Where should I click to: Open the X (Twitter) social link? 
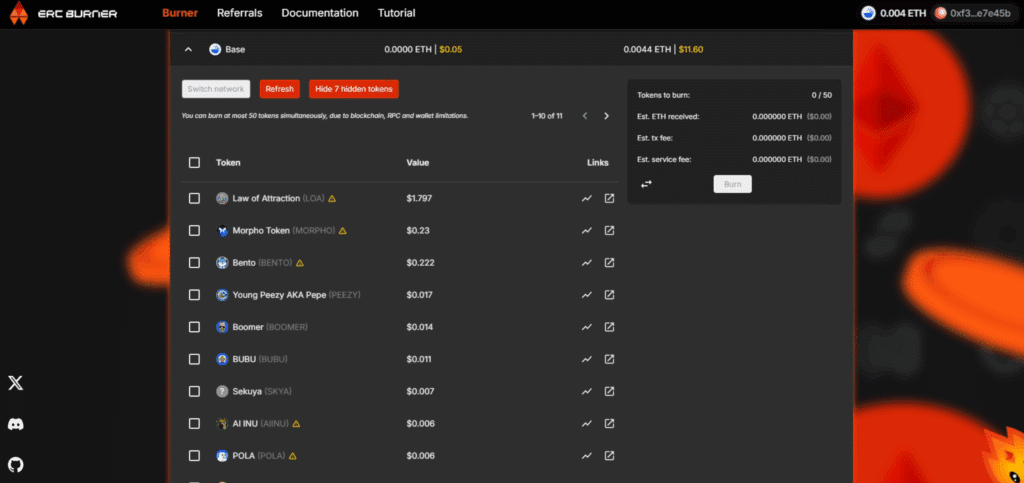pyautogui.click(x=16, y=383)
